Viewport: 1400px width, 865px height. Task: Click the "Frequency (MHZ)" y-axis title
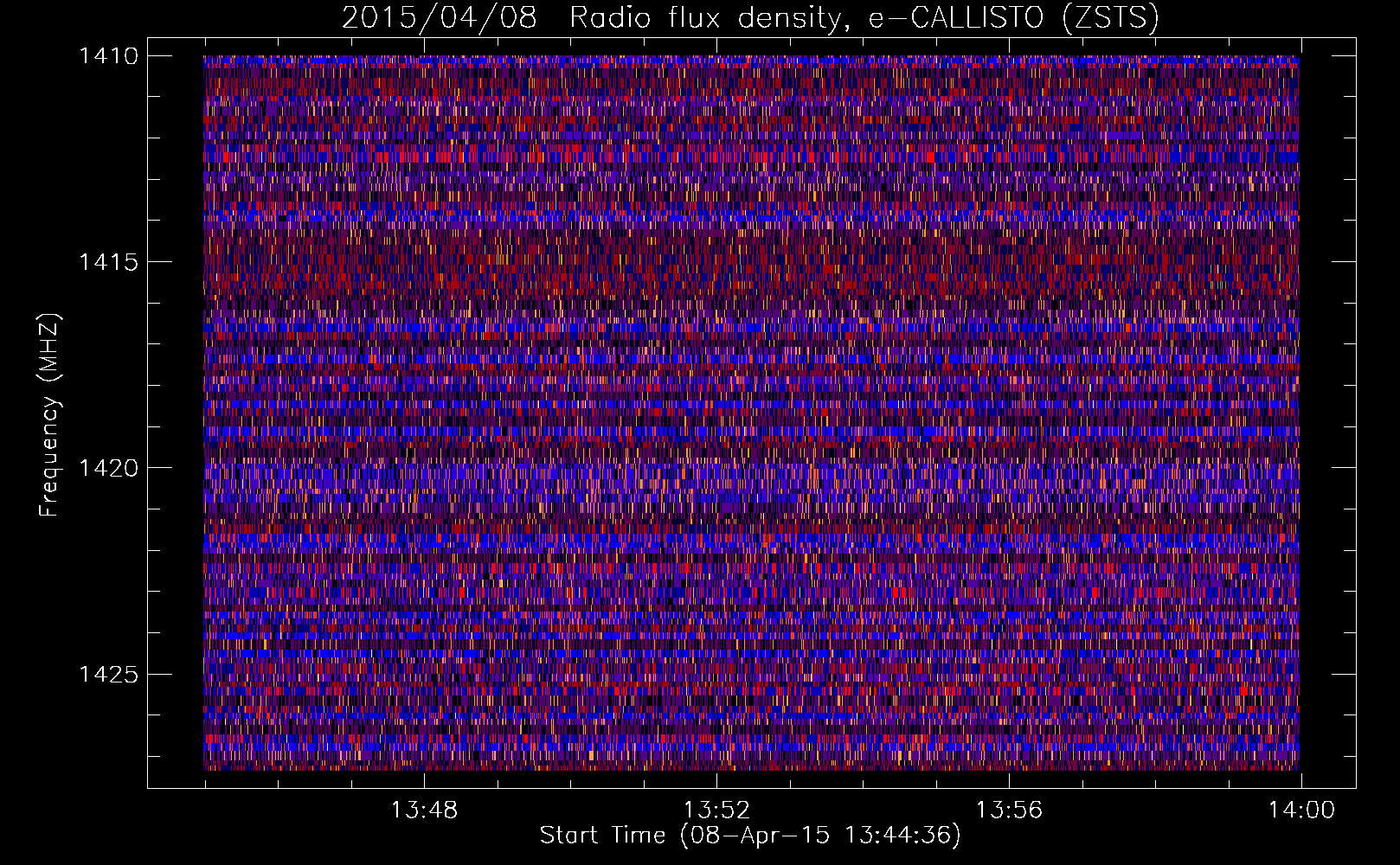pos(50,414)
